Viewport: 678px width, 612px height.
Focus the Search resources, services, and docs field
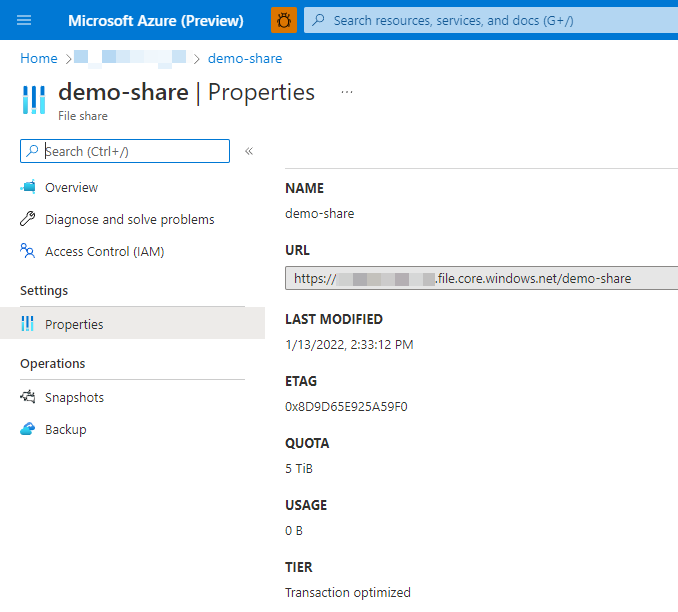(x=491, y=20)
